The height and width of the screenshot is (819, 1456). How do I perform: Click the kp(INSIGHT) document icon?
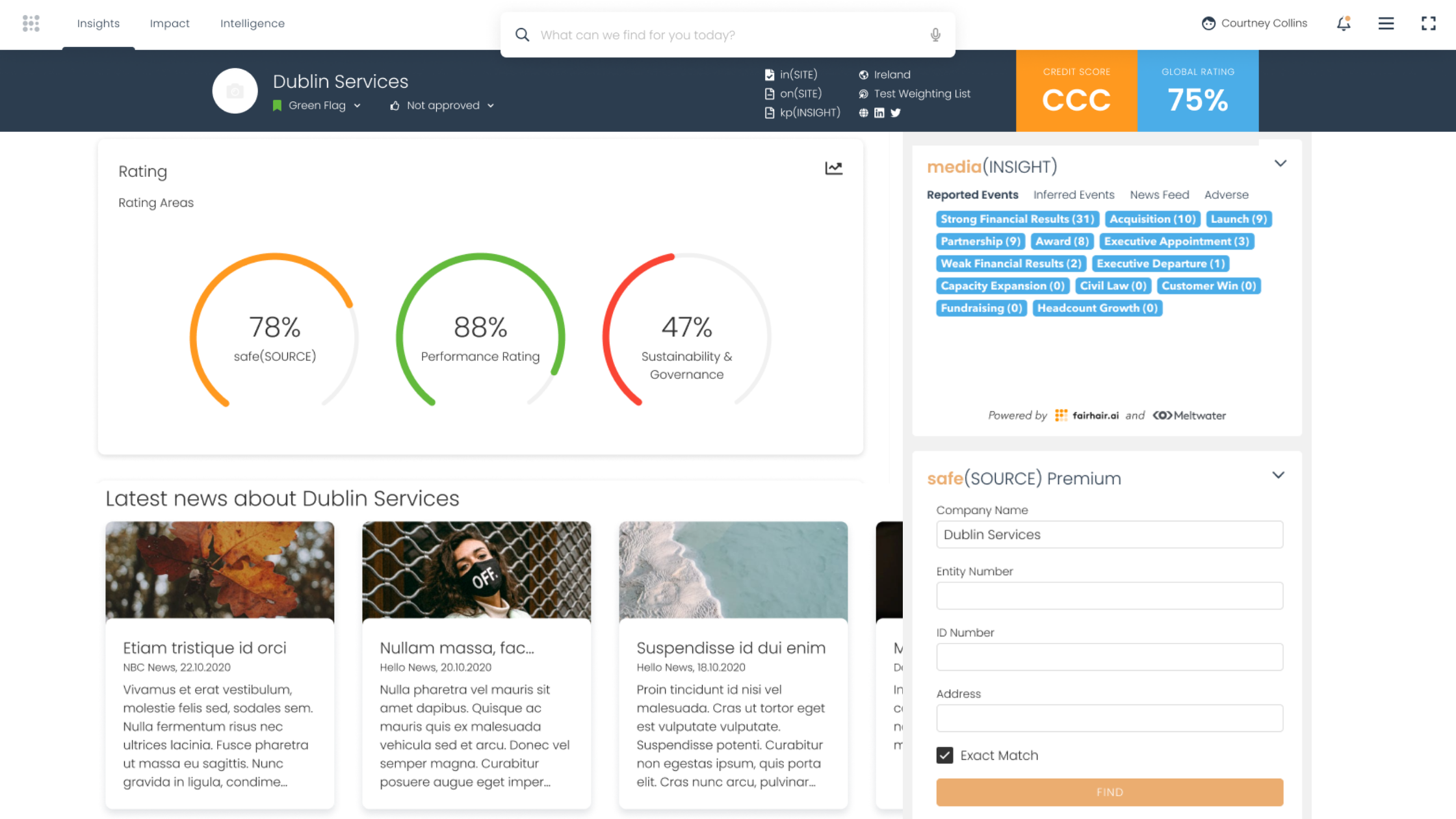769,112
